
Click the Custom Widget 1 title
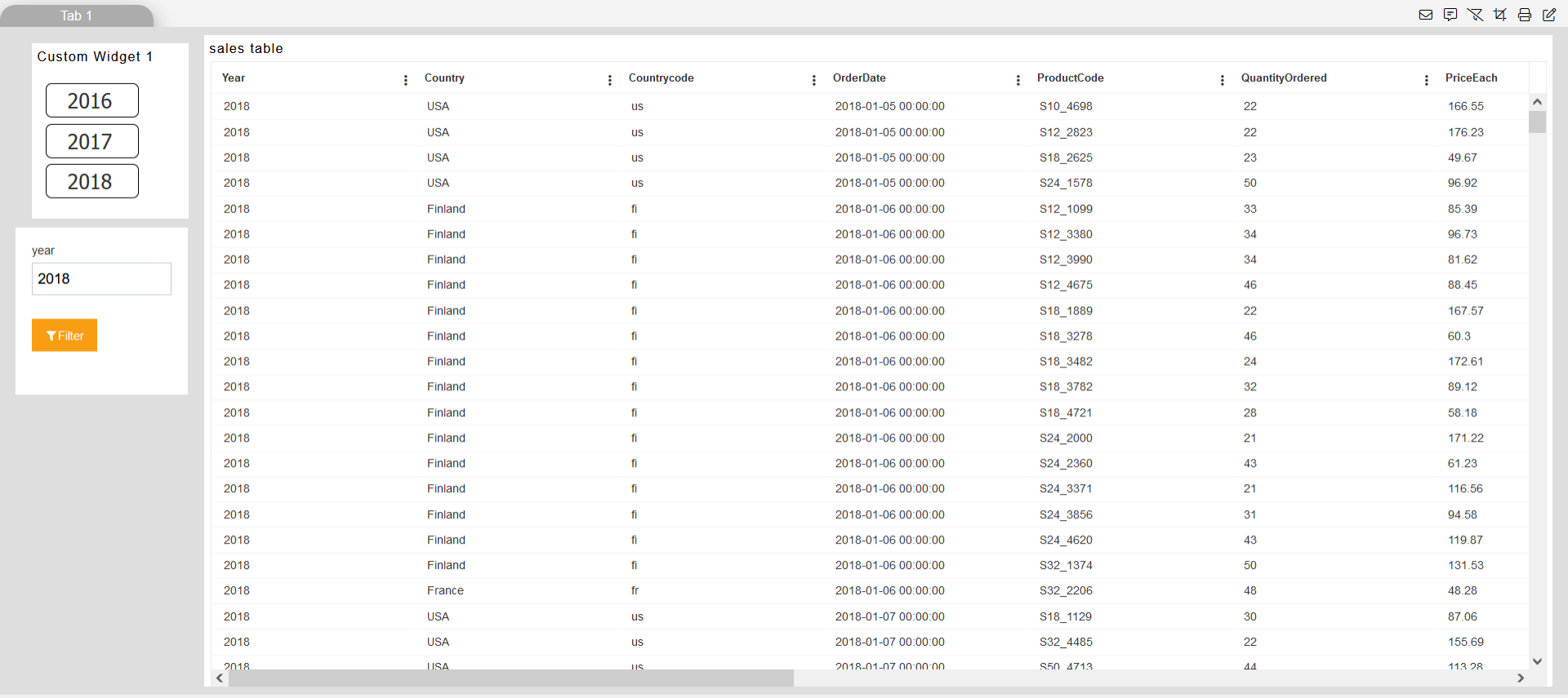click(95, 56)
